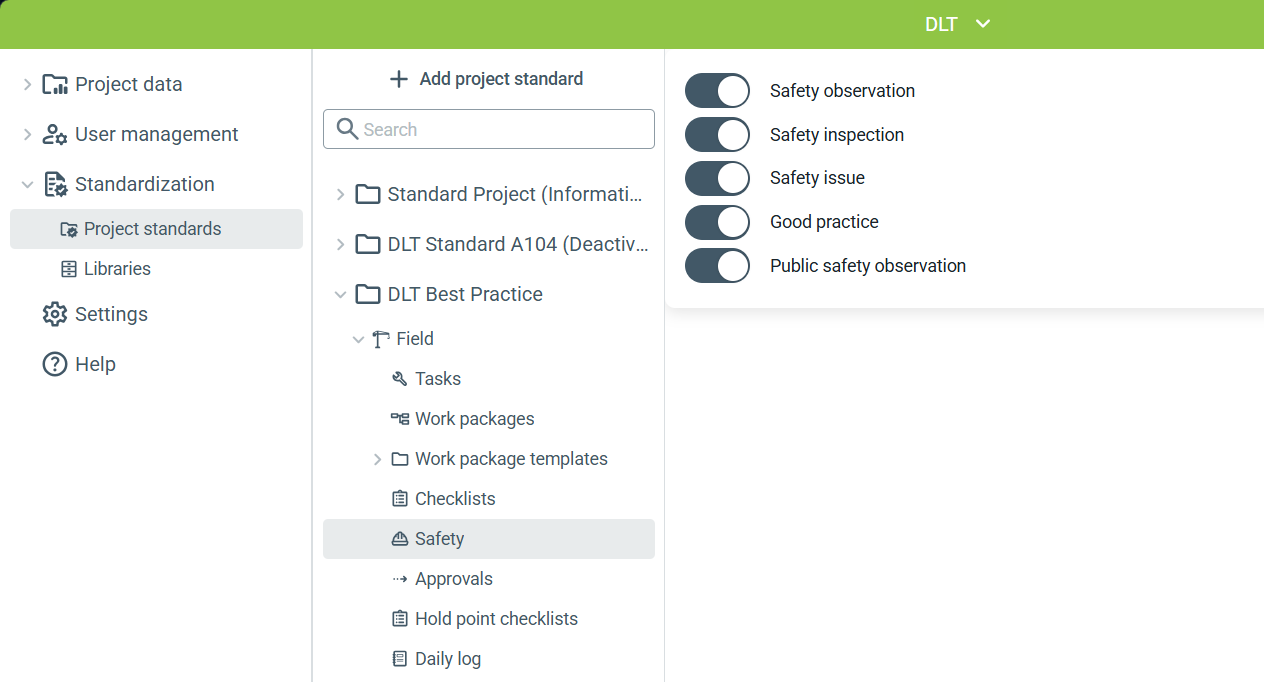Open the DLT dropdown in header
The width and height of the screenshot is (1264, 682).
[957, 24]
